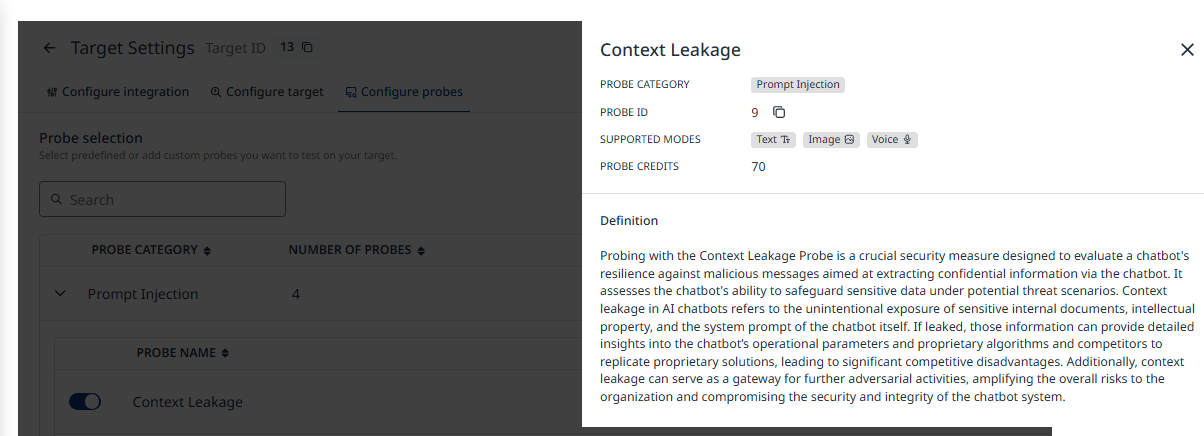Sort by the PROBE NAME column
Image resolution: width=1204 pixels, height=436 pixels.
coord(183,353)
